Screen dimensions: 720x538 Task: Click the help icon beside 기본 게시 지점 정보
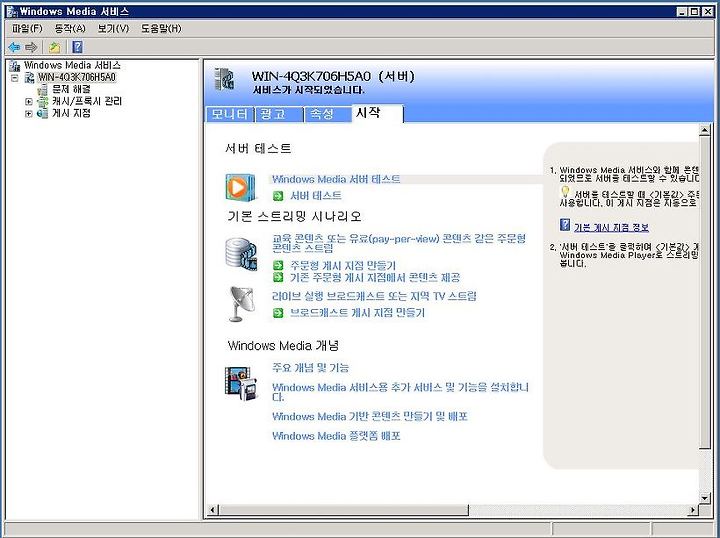click(565, 225)
